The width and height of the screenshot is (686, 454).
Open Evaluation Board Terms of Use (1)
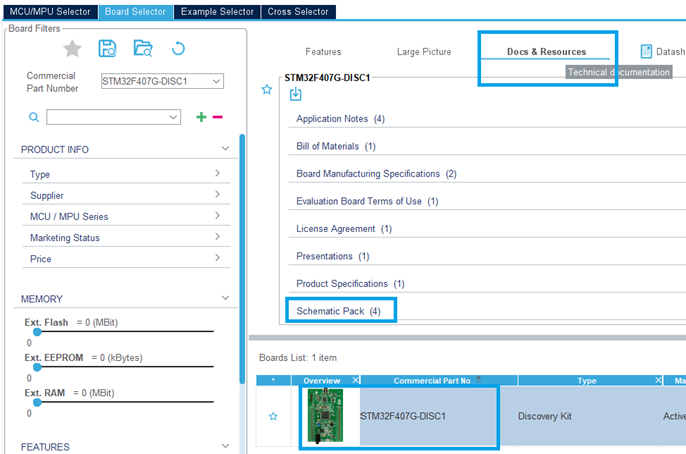point(367,201)
